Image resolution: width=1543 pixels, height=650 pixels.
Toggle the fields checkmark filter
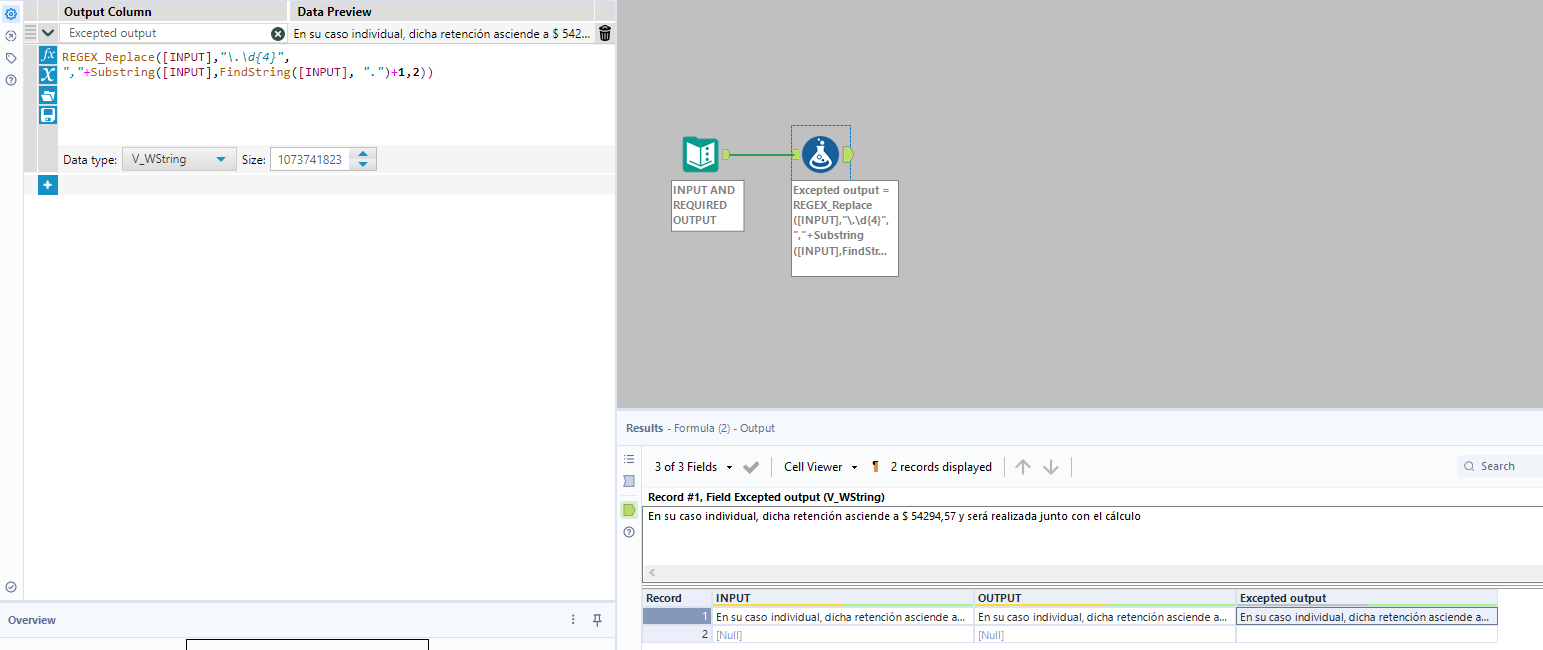[x=752, y=466]
